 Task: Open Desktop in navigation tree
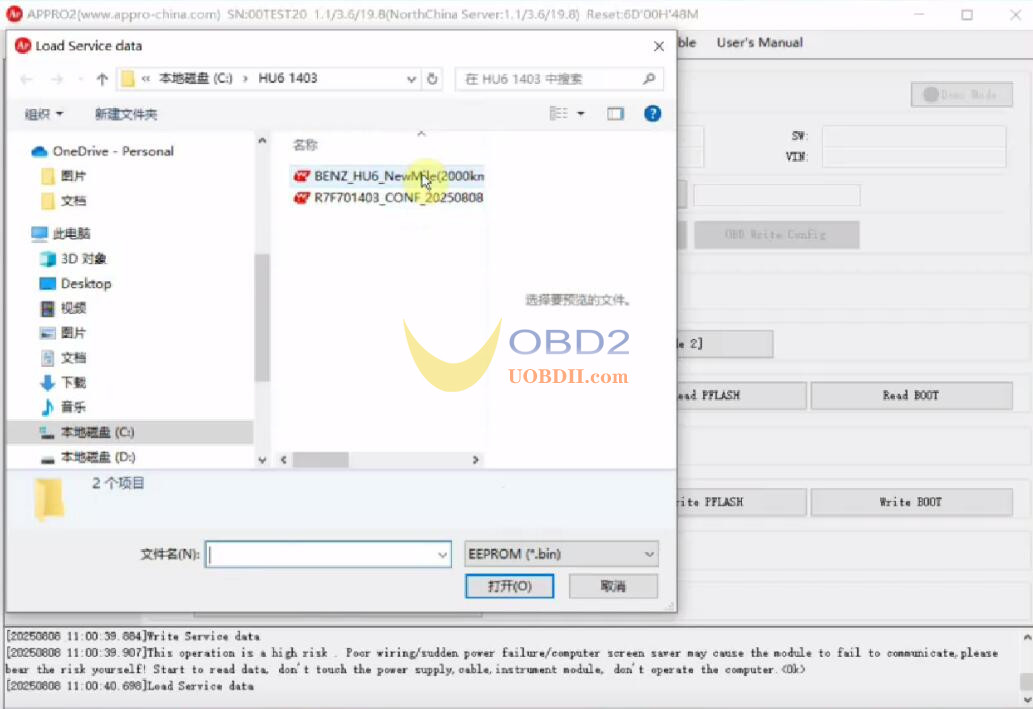click(x=86, y=283)
